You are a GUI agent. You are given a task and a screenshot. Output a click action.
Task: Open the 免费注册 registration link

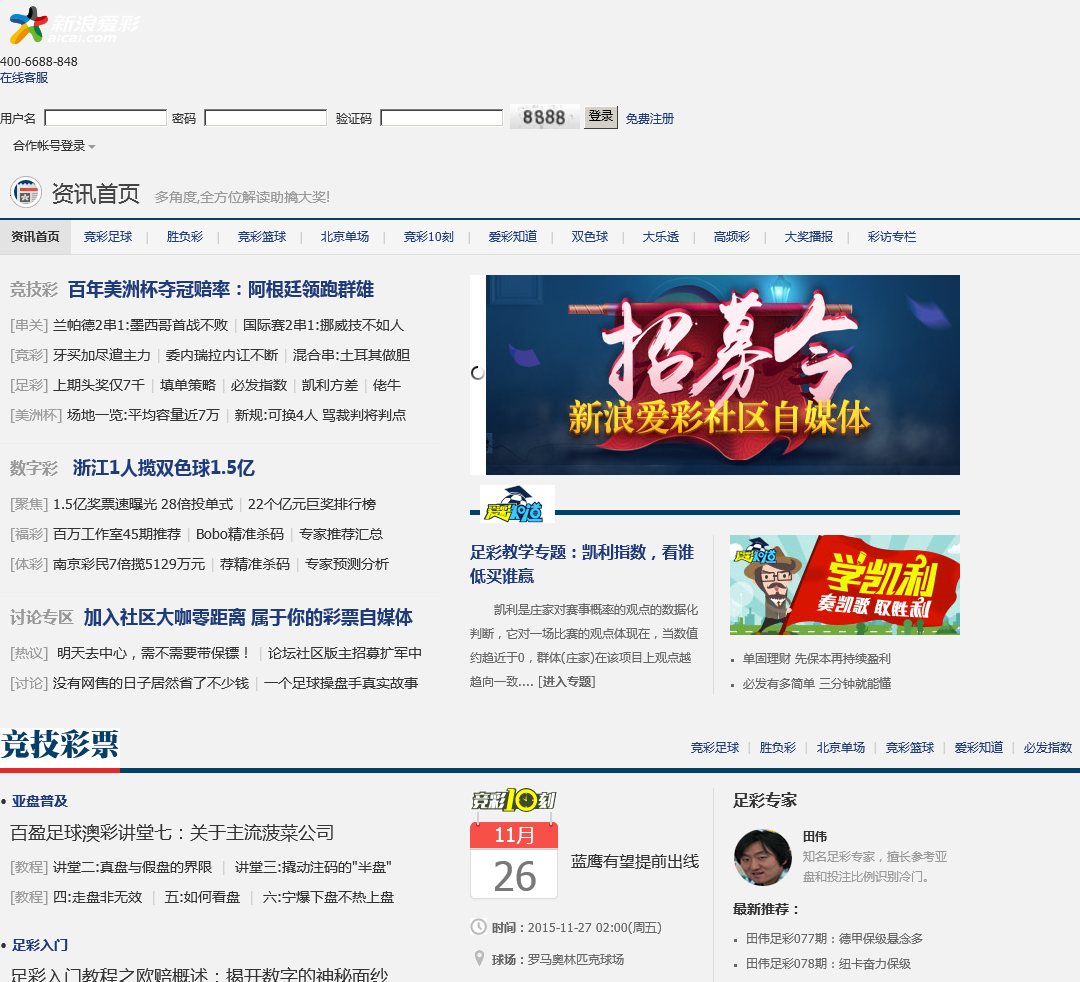pos(650,118)
